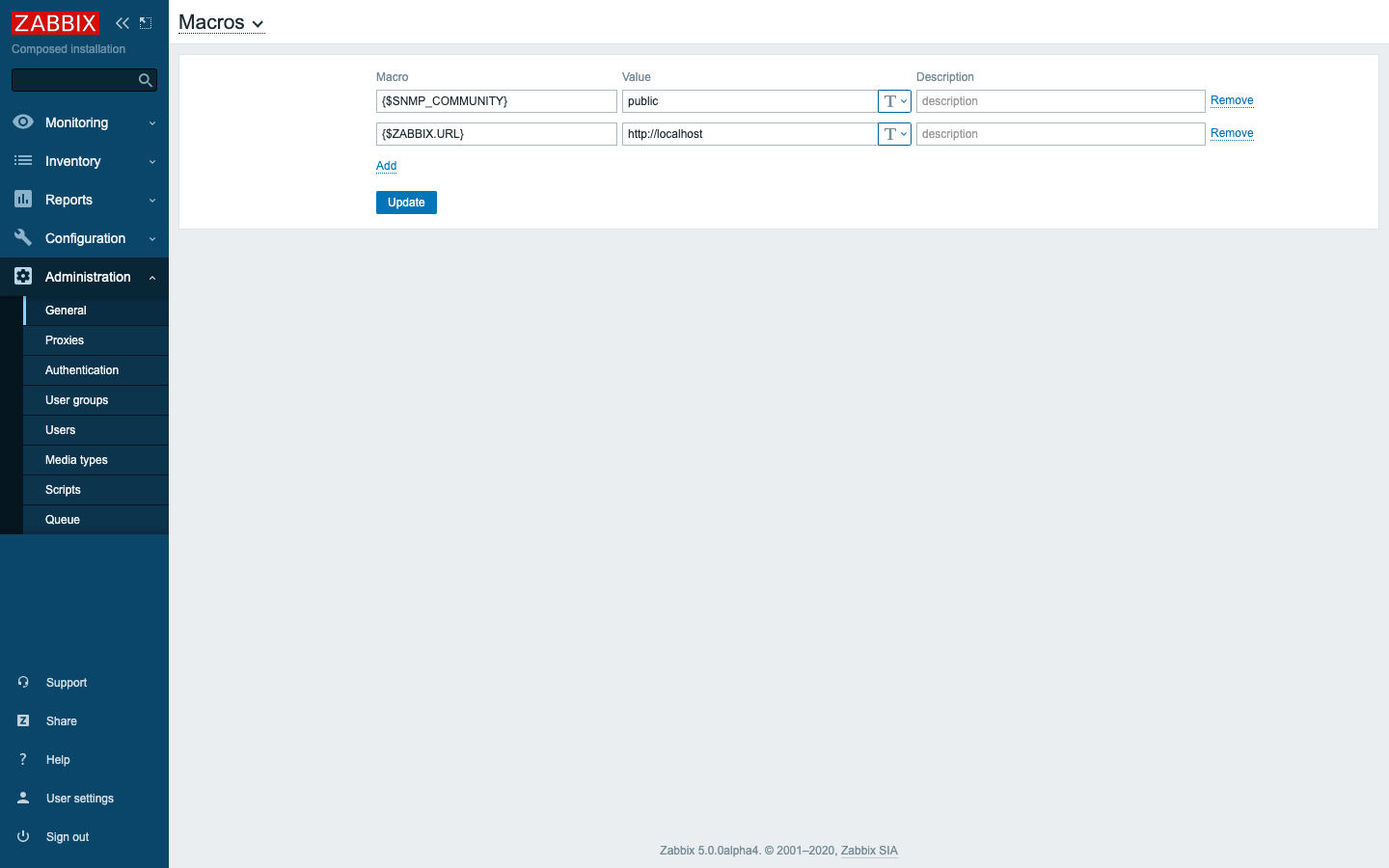1389x868 pixels.
Task: Sign out using the power icon
Action: (23, 836)
